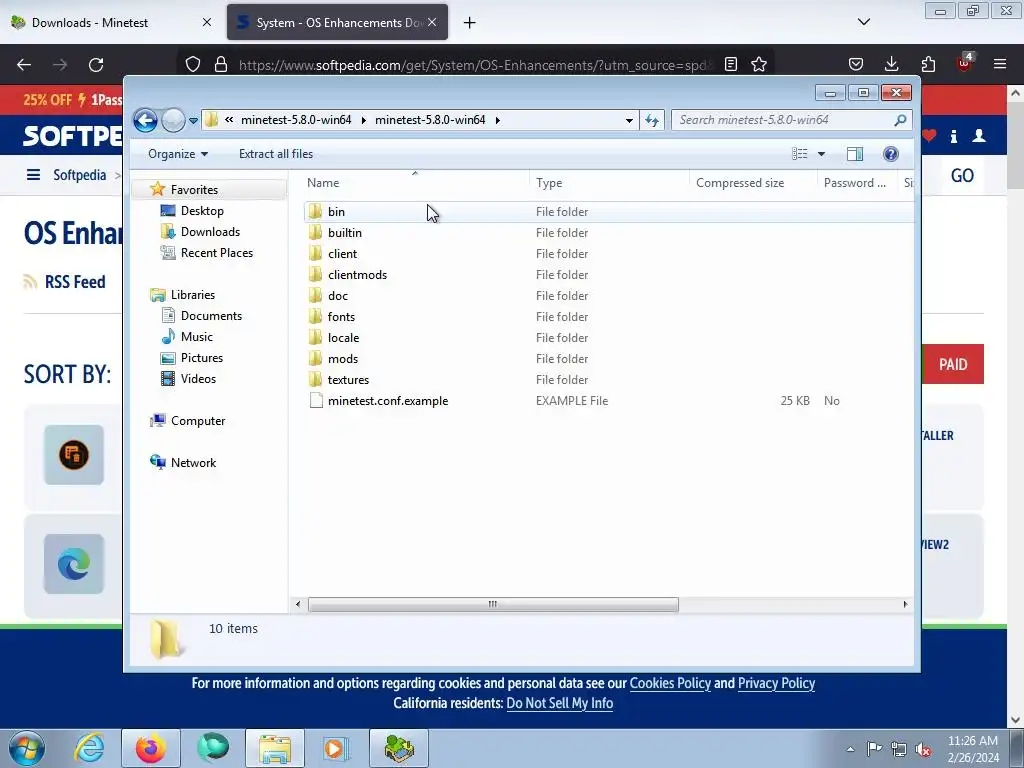Open Documents library
Viewport: 1024px width, 768px height.
click(211, 316)
